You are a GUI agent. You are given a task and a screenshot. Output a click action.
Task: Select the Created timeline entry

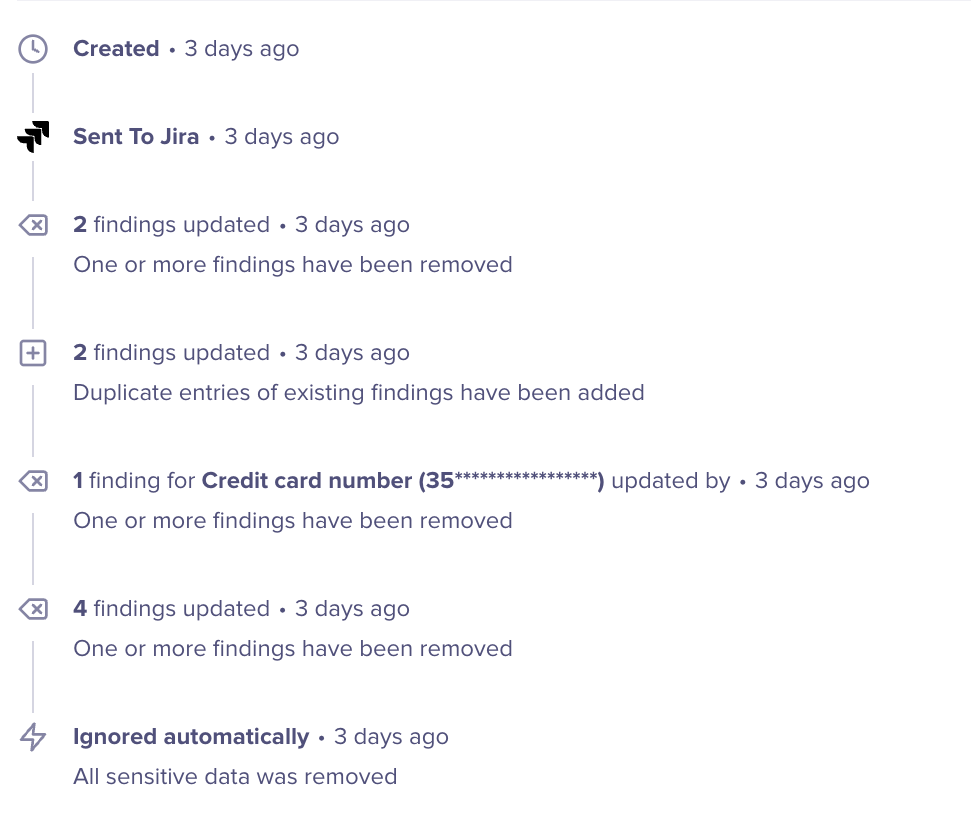[116, 49]
